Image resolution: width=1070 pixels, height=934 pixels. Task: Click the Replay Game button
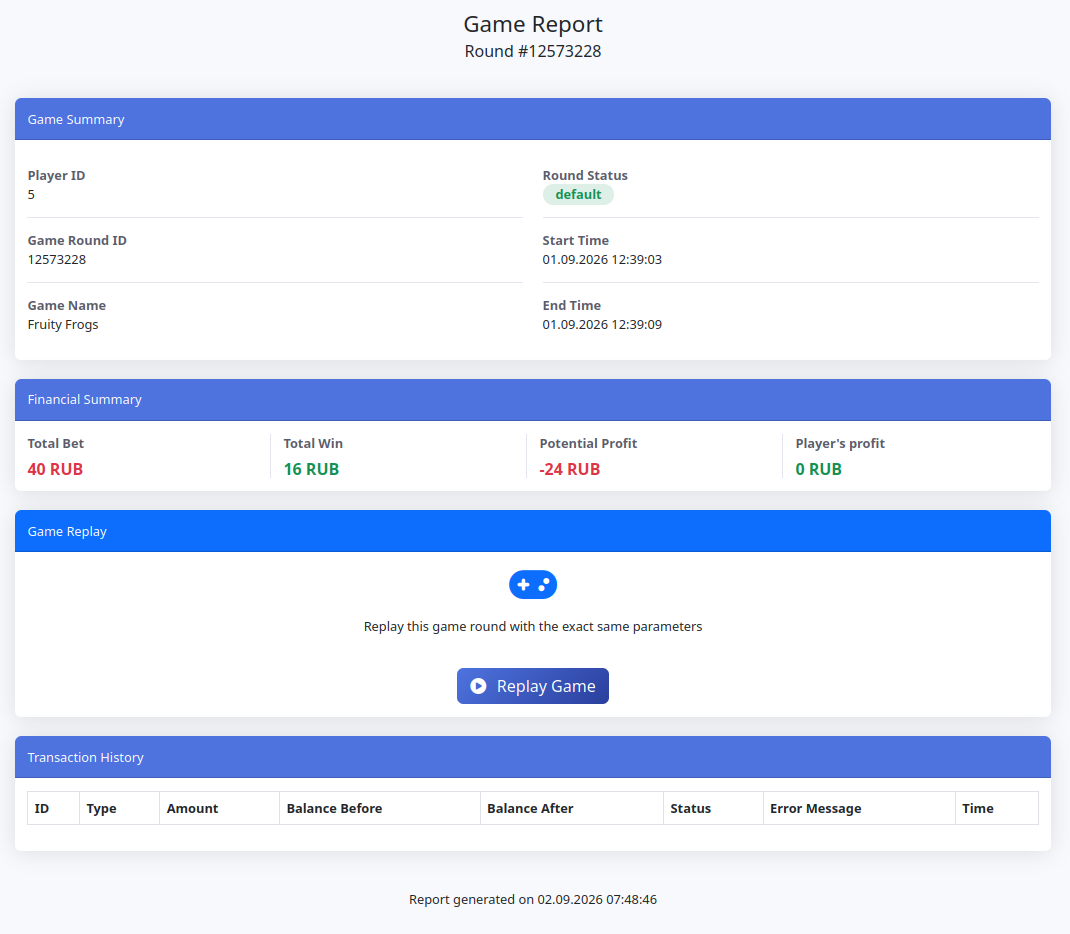point(532,686)
